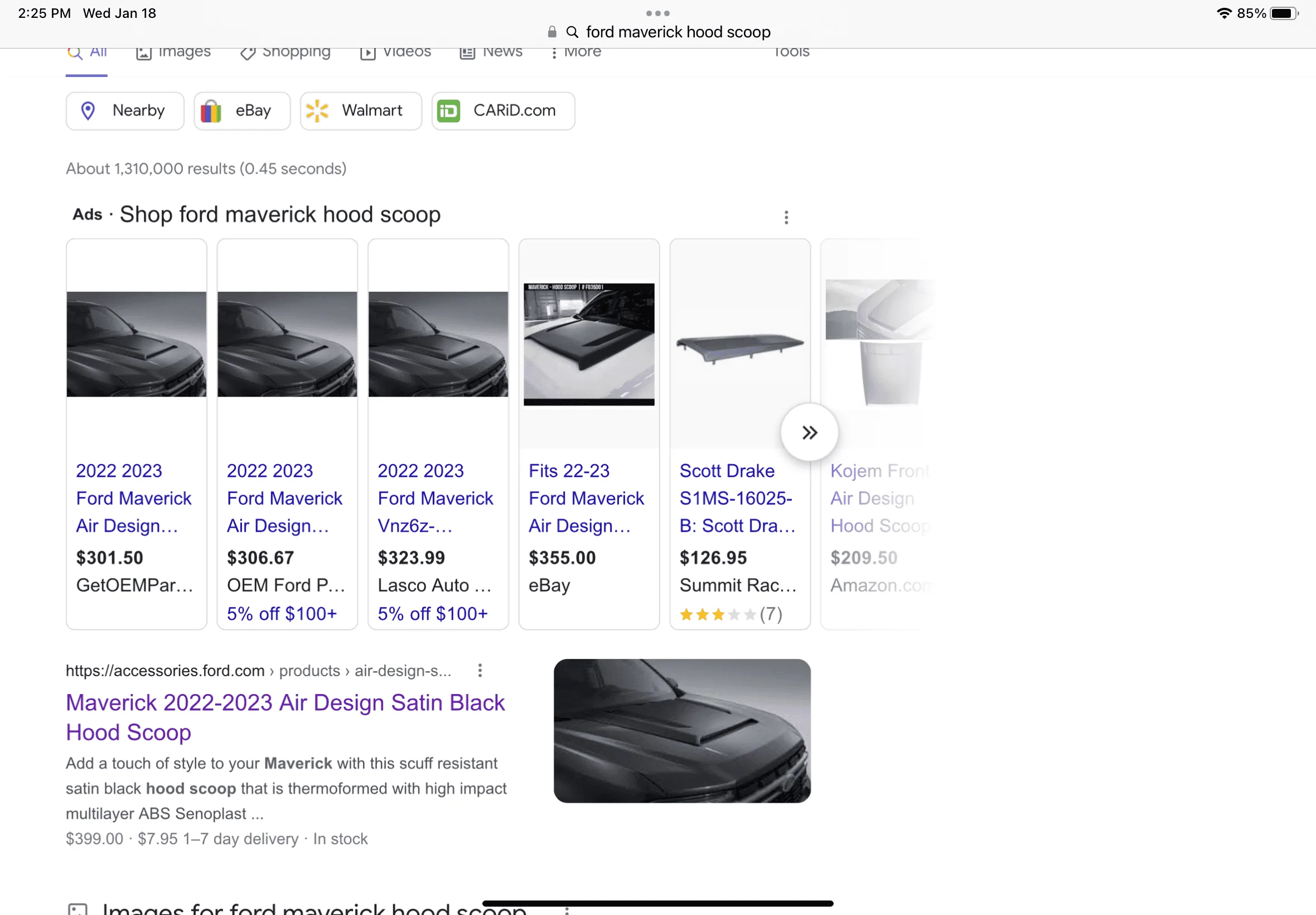Open the Ads section three-dot menu
Screen dimensions: 1316x915
(786, 217)
